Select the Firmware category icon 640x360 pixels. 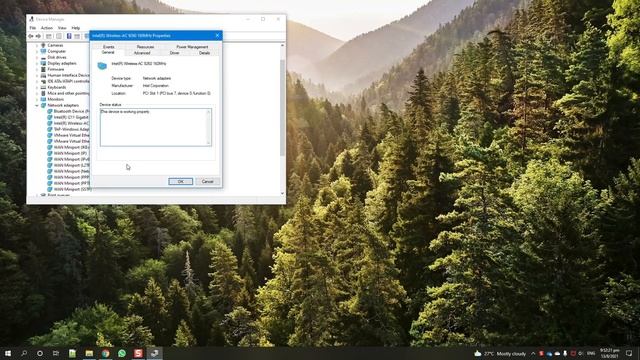point(43,69)
